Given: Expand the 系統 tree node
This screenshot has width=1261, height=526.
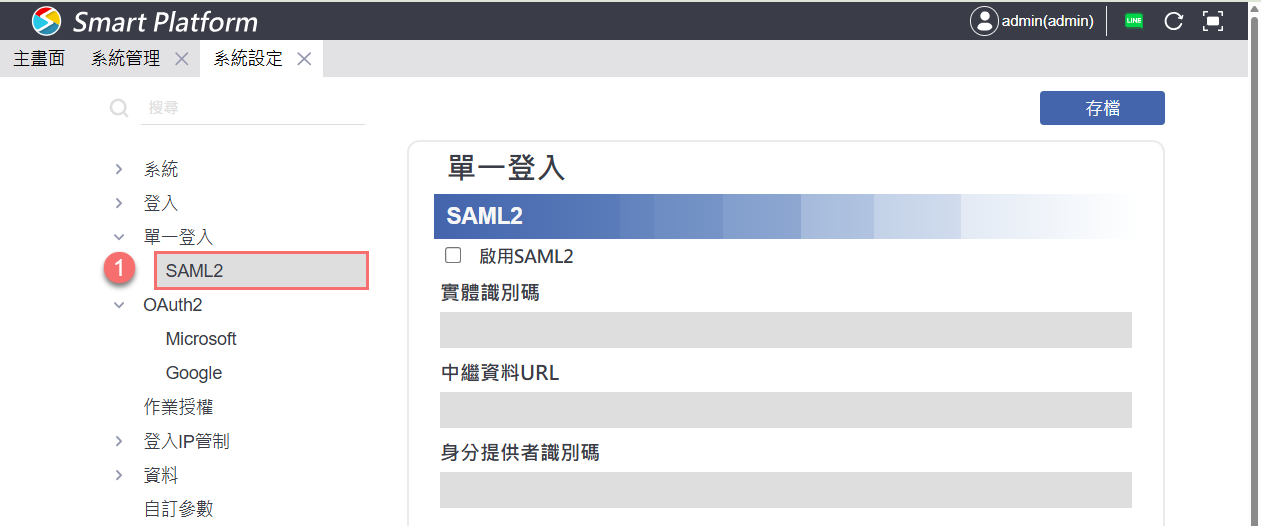Looking at the screenshot, I should [x=119, y=170].
